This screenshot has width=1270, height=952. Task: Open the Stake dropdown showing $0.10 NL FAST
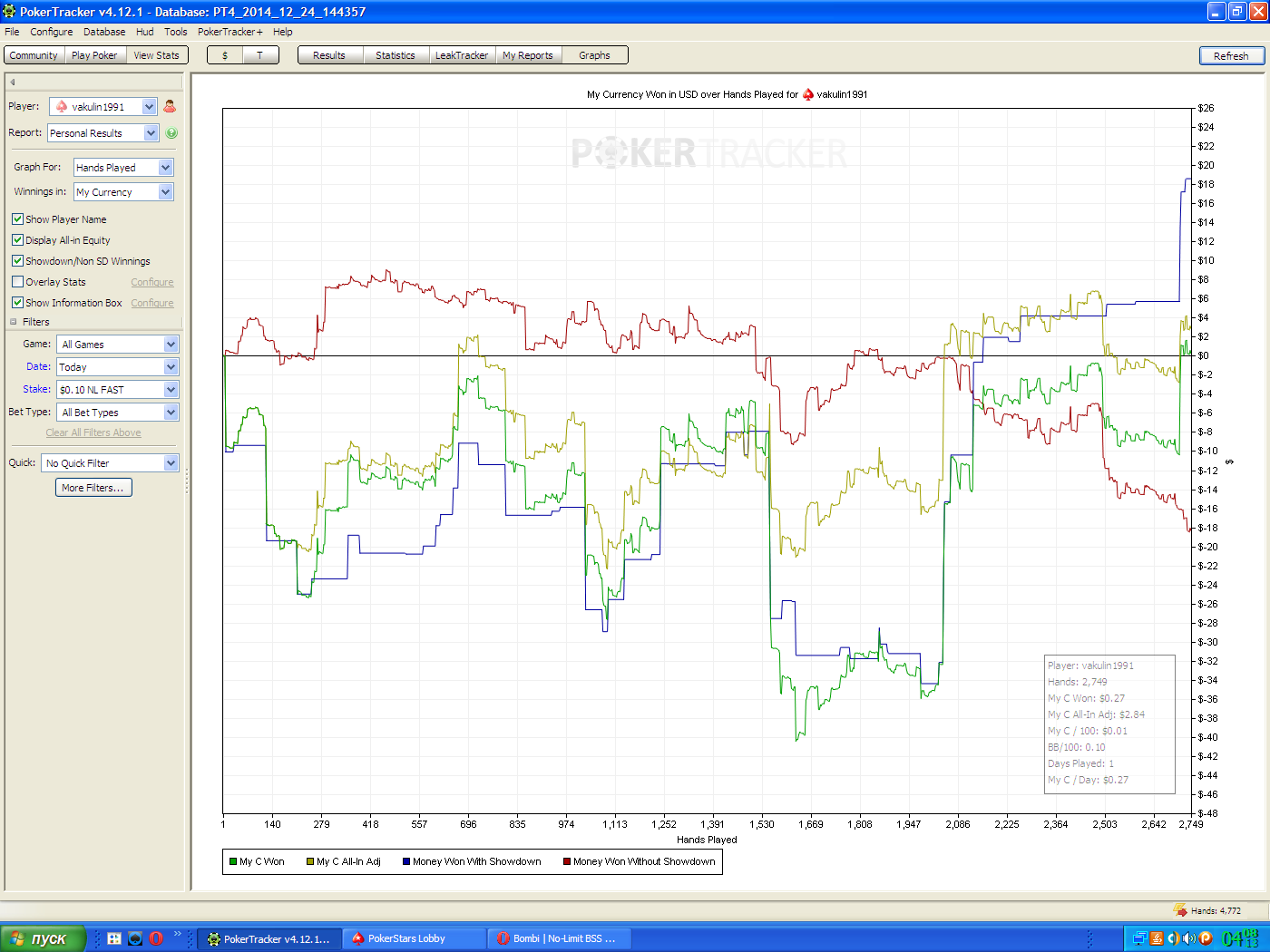(x=118, y=390)
